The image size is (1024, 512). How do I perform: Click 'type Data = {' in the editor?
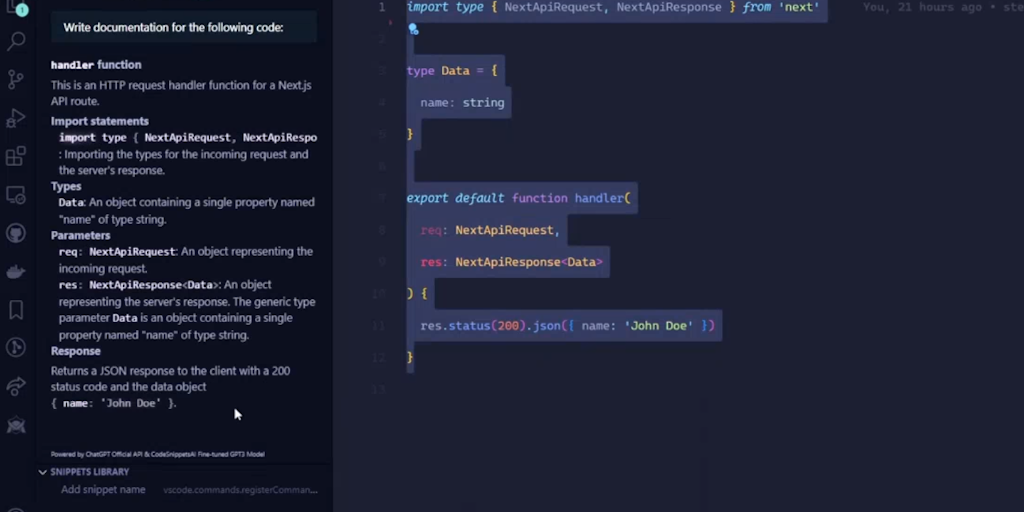coord(452,71)
